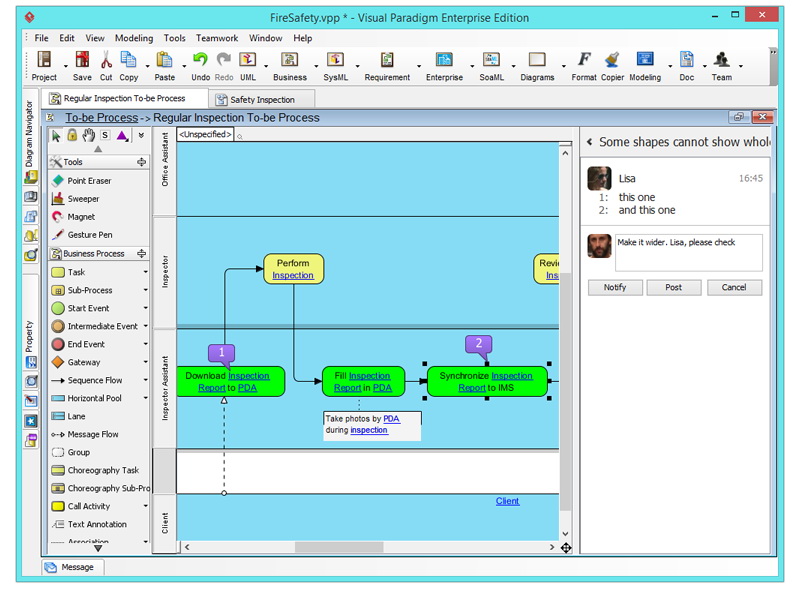800x590 pixels.
Task: Select the Text Annotation shape
Action: 97,524
